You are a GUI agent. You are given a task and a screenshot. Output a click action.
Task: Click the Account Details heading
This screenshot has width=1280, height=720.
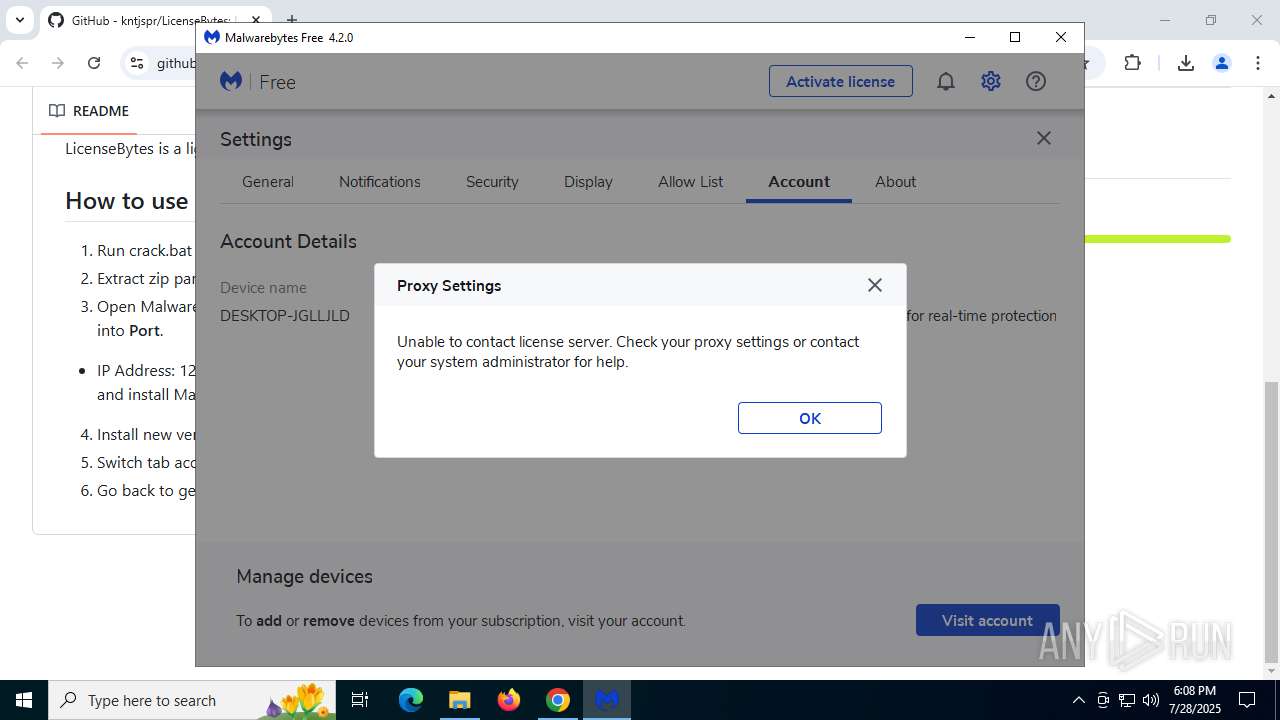[288, 241]
